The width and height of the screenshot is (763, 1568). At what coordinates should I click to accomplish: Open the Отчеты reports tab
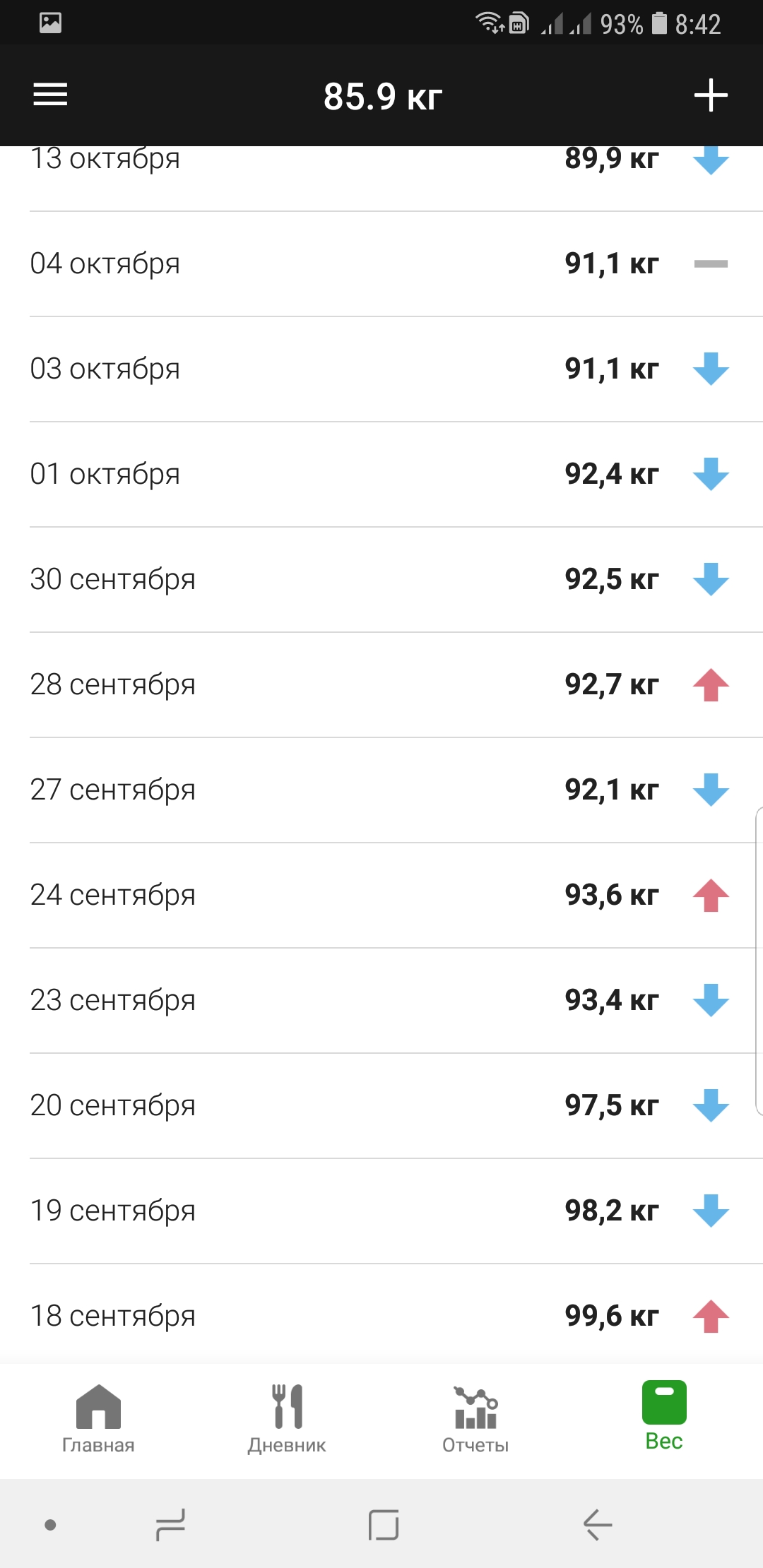[x=475, y=1418]
